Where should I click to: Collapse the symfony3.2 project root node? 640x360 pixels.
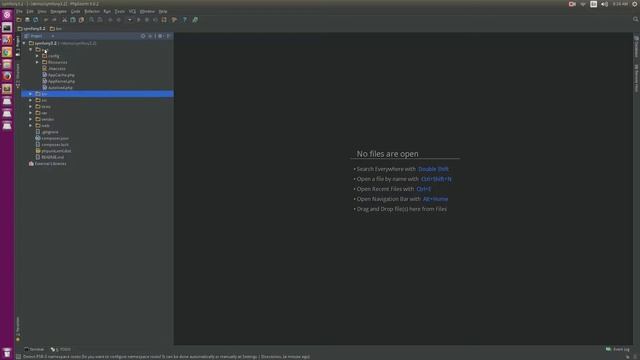(x=24, y=43)
